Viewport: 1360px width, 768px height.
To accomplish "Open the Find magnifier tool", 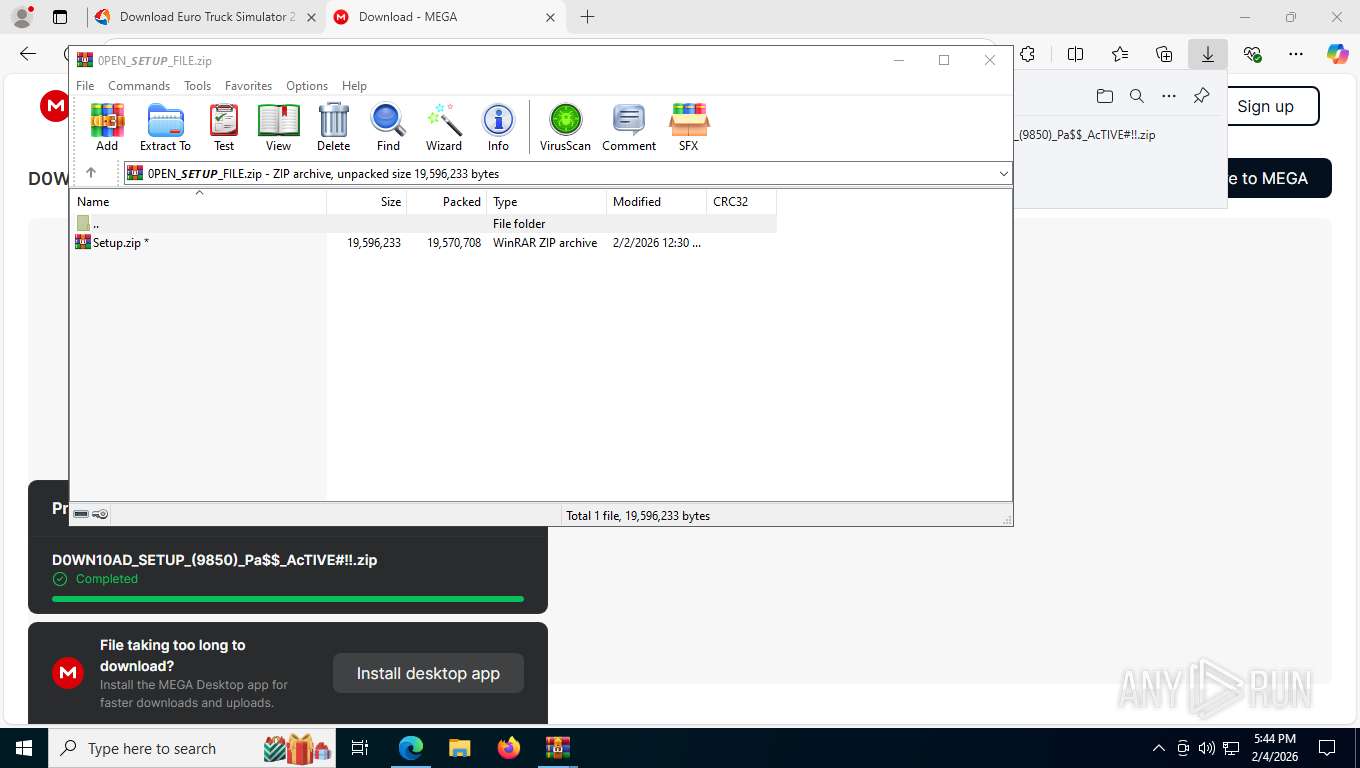I will coord(388,127).
